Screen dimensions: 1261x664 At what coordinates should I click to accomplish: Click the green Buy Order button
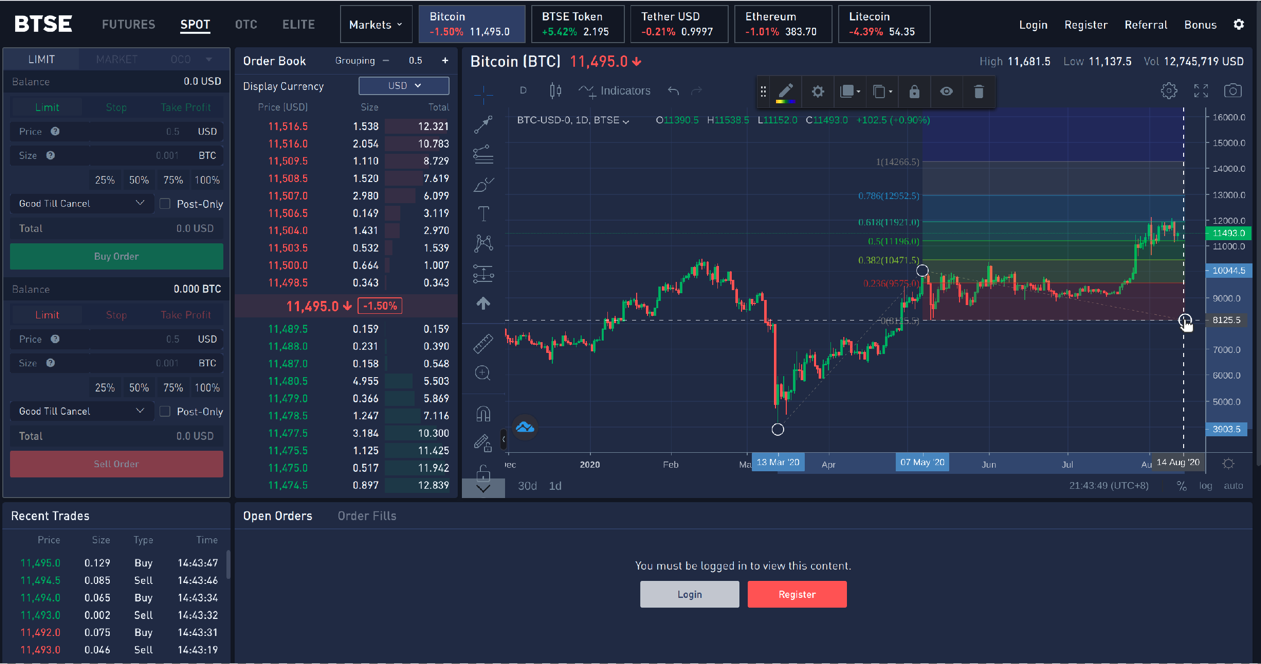(x=116, y=257)
